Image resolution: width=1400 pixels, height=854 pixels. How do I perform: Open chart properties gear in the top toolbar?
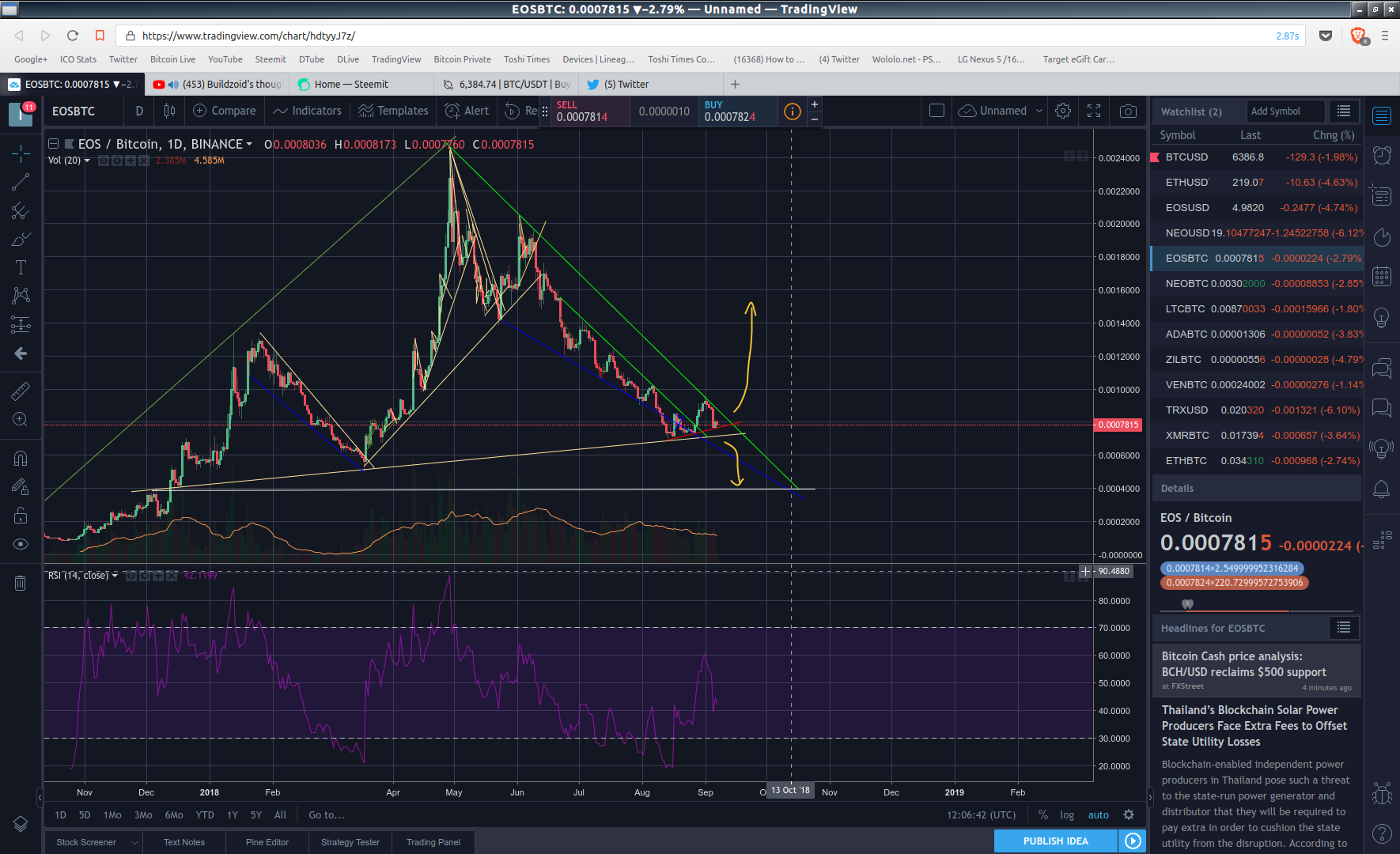(x=1063, y=111)
